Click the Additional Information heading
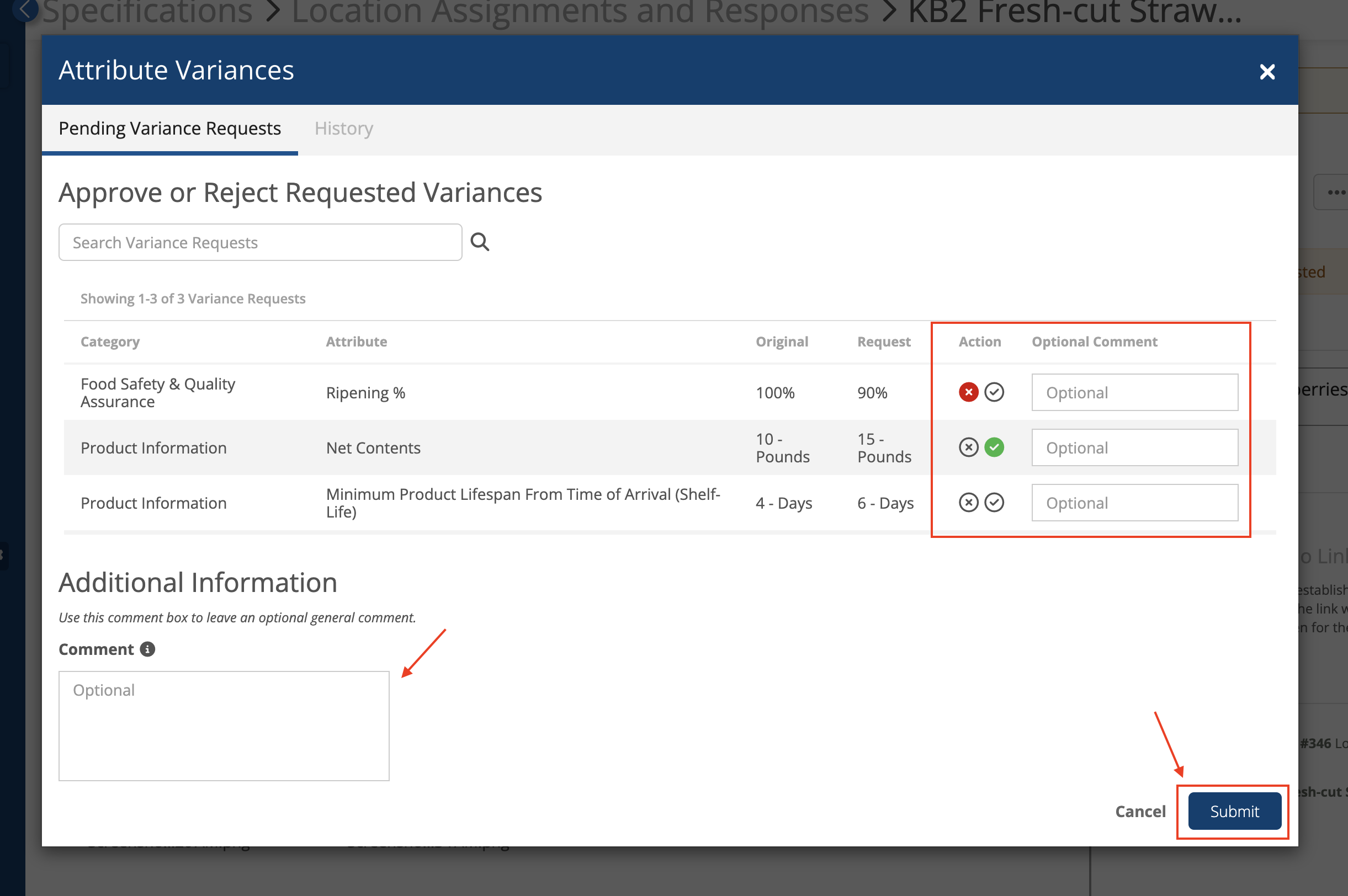 pos(198,582)
